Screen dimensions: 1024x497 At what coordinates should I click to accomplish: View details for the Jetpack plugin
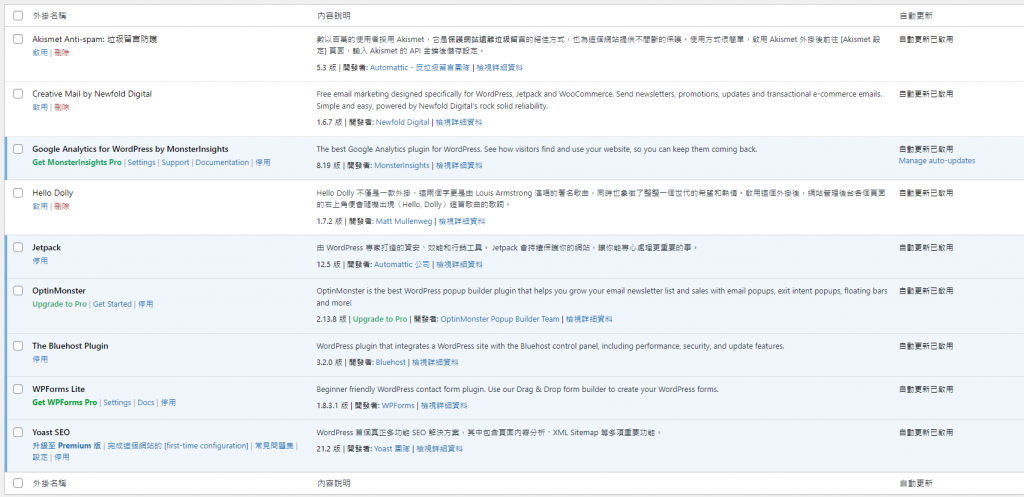tap(460, 265)
